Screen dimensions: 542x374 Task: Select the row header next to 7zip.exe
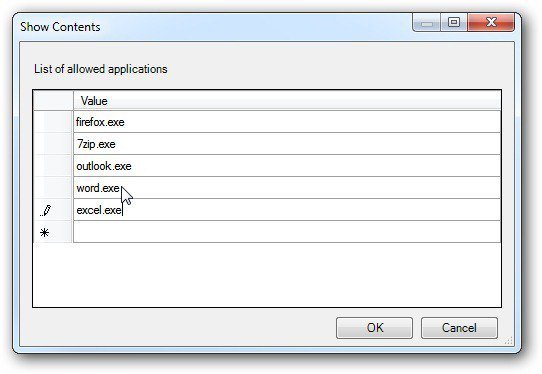click(x=53, y=144)
